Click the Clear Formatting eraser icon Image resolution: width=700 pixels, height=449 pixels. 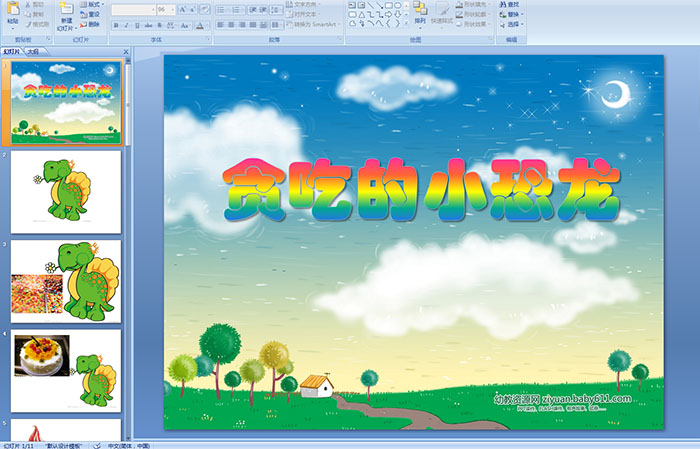(204, 9)
